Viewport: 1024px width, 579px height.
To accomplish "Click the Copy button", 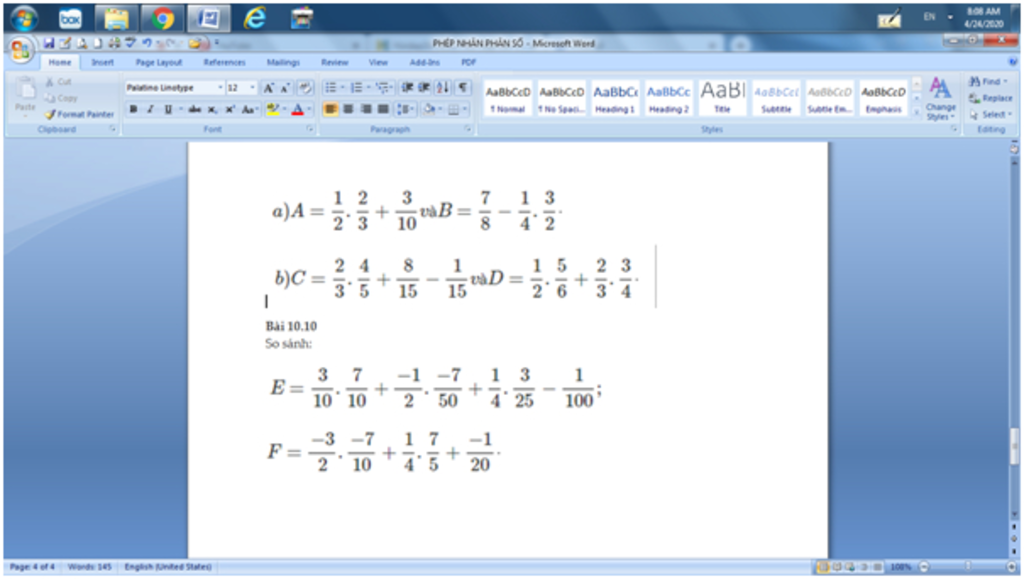I will [61, 98].
